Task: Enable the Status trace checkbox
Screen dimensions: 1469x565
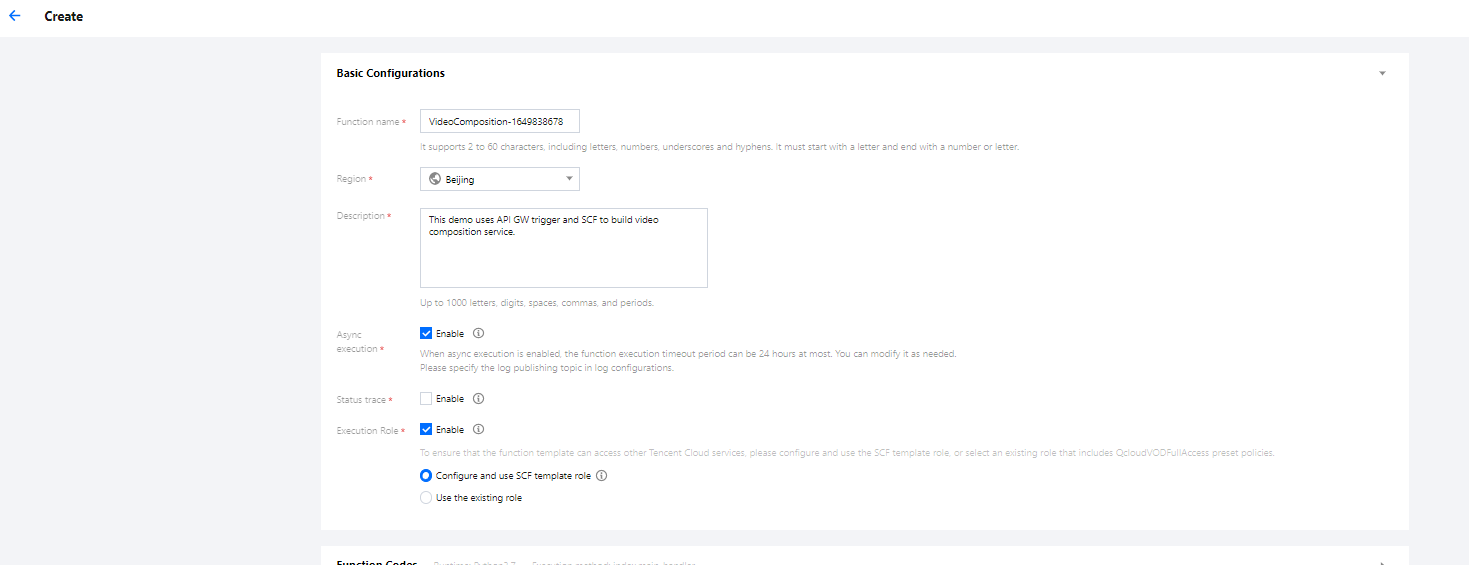Action: [426, 398]
